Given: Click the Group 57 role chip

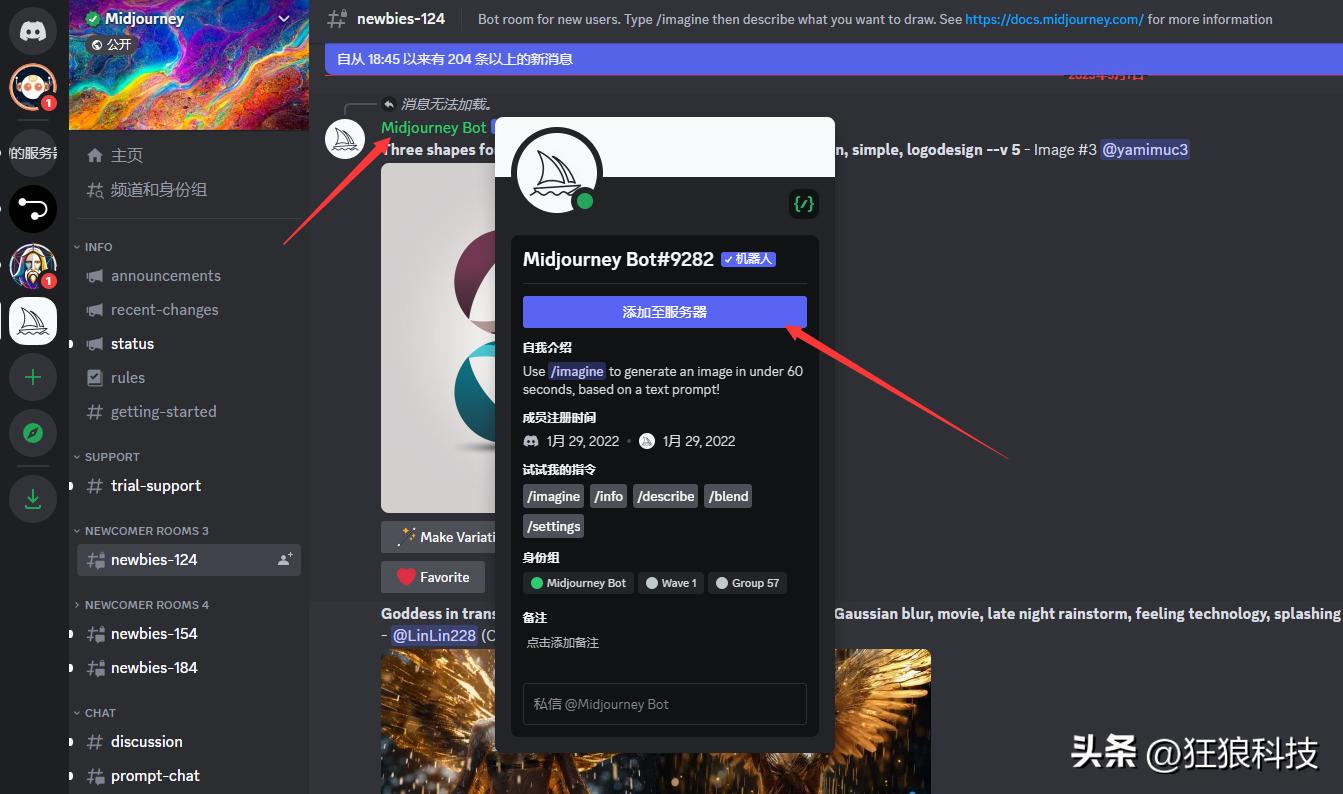Looking at the screenshot, I should 748,583.
